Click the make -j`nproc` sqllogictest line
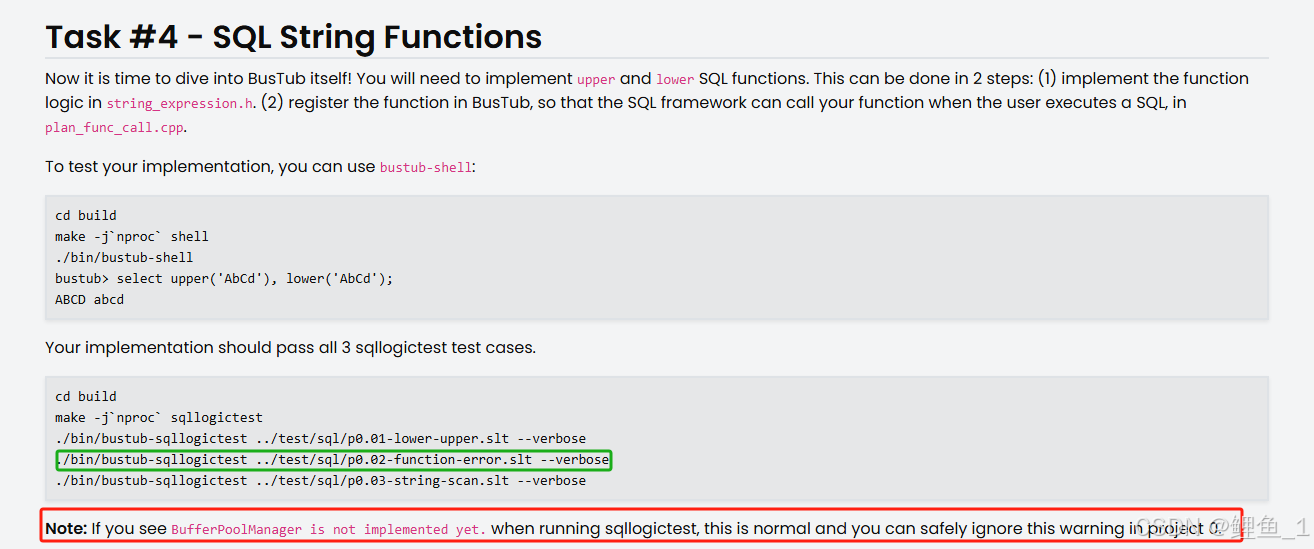Viewport: 1314px width, 549px height. (x=159, y=417)
